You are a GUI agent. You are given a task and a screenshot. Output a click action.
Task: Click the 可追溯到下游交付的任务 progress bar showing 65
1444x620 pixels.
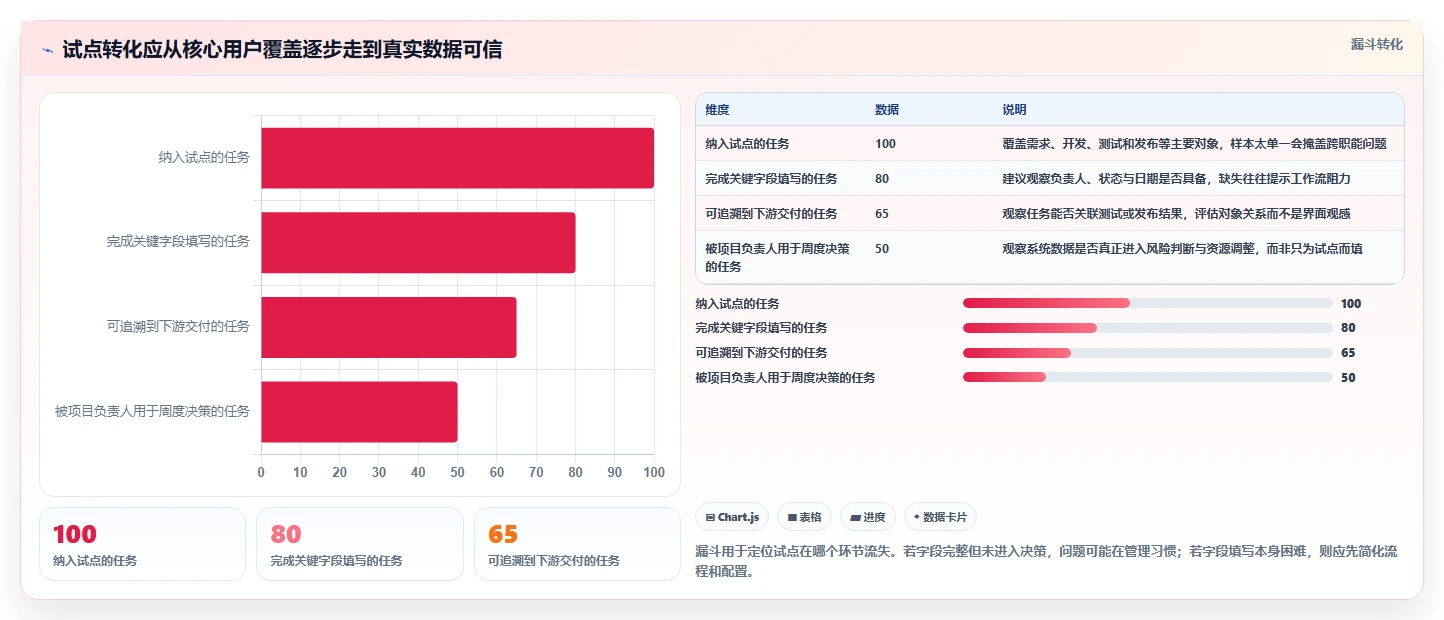coord(1147,352)
